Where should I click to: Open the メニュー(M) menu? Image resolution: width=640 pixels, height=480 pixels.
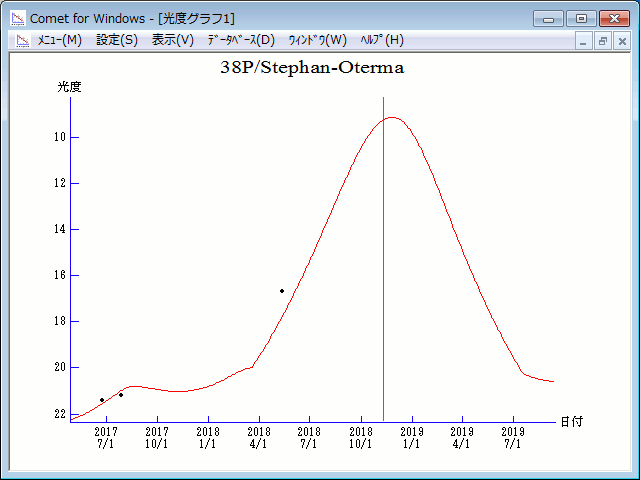(x=59, y=40)
